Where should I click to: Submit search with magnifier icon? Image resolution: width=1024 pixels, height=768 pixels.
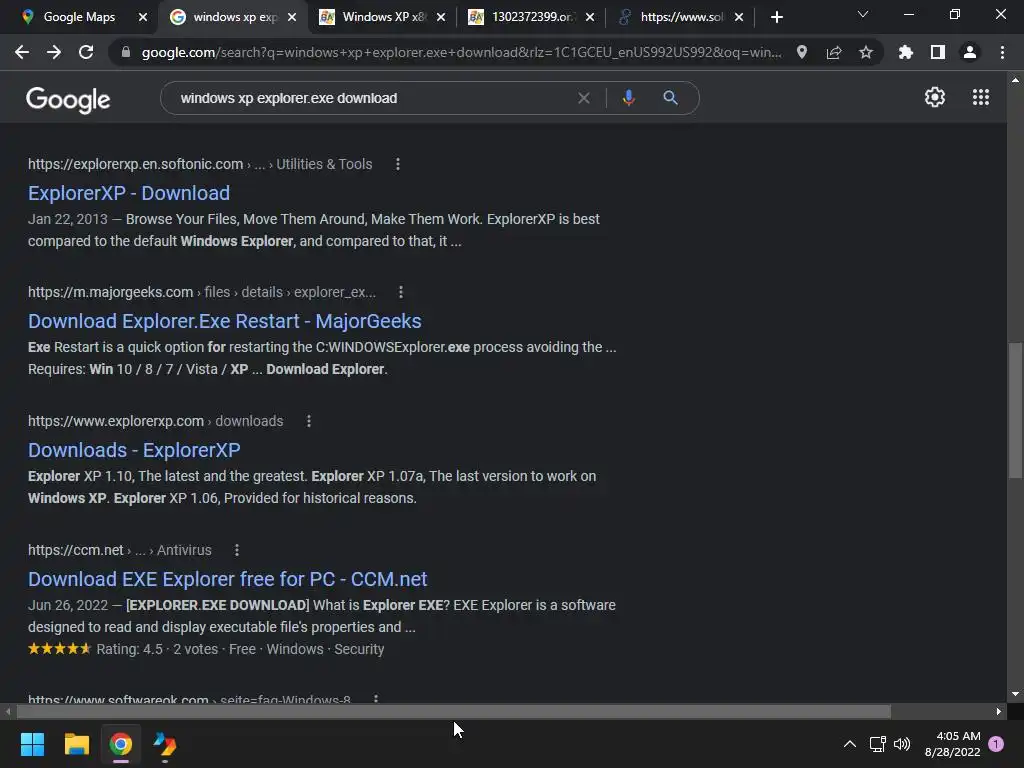(x=670, y=98)
